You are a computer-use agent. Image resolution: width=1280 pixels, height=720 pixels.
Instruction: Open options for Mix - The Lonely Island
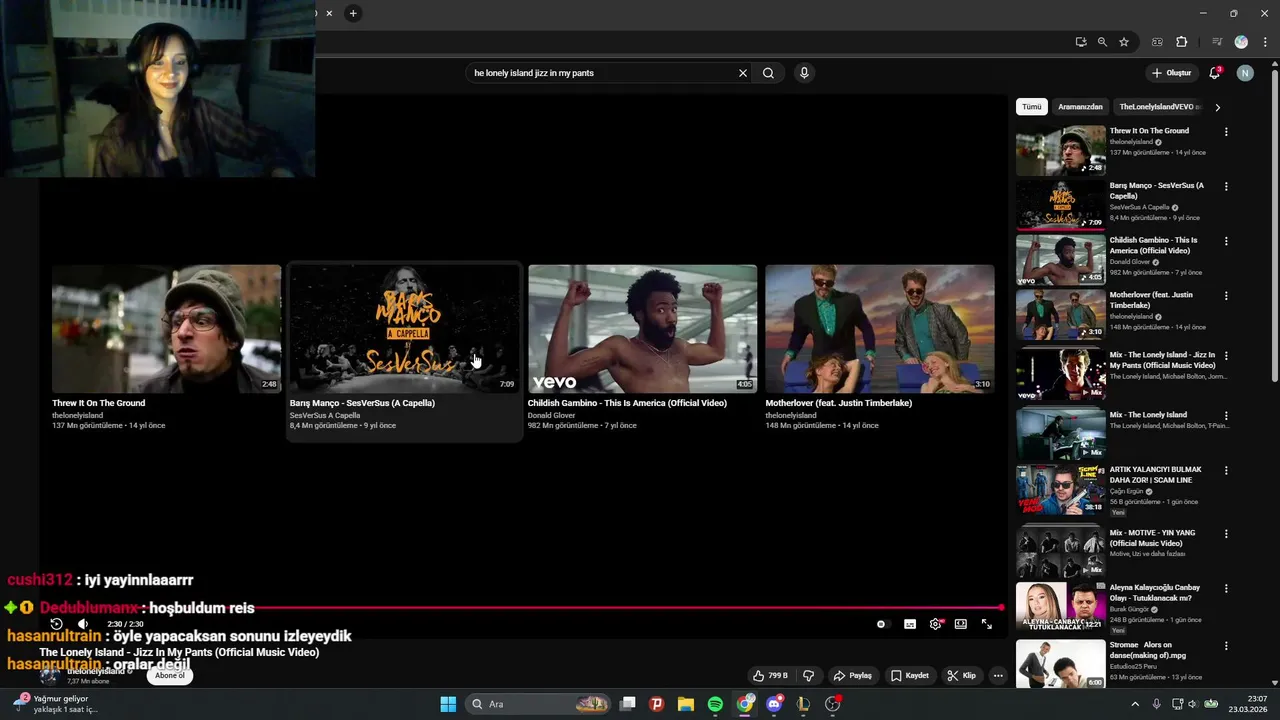[1226, 415]
